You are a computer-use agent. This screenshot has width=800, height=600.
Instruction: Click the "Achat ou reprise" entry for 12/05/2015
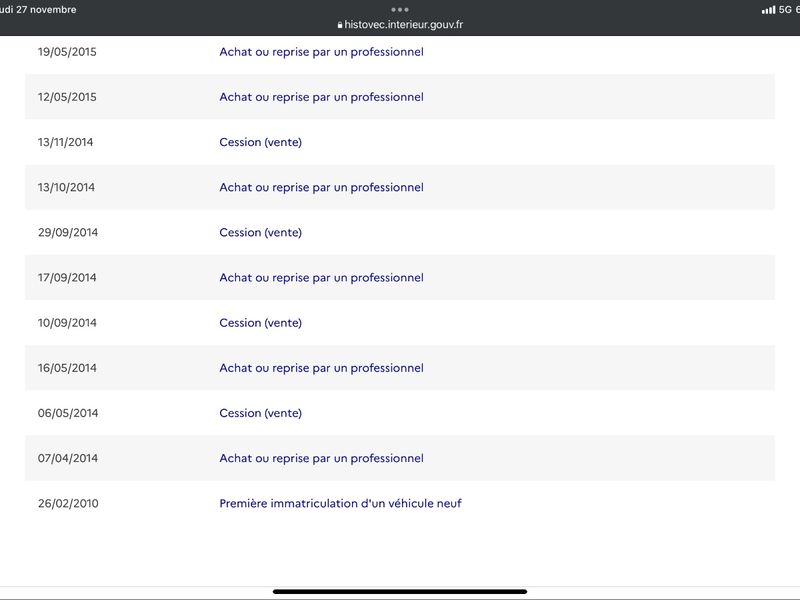tap(321, 97)
